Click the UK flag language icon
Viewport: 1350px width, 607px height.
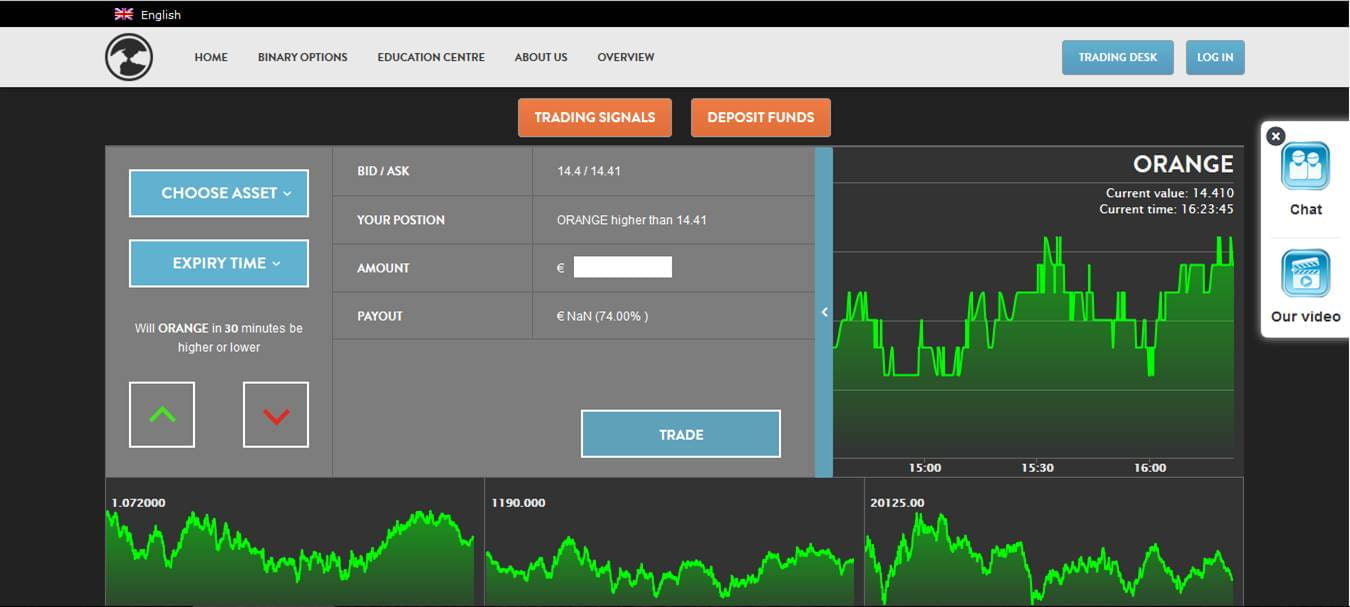[124, 14]
